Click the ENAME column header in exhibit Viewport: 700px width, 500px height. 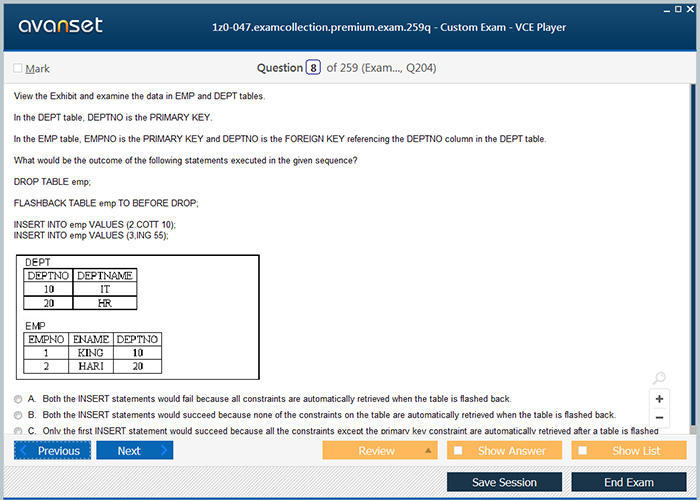click(91, 339)
